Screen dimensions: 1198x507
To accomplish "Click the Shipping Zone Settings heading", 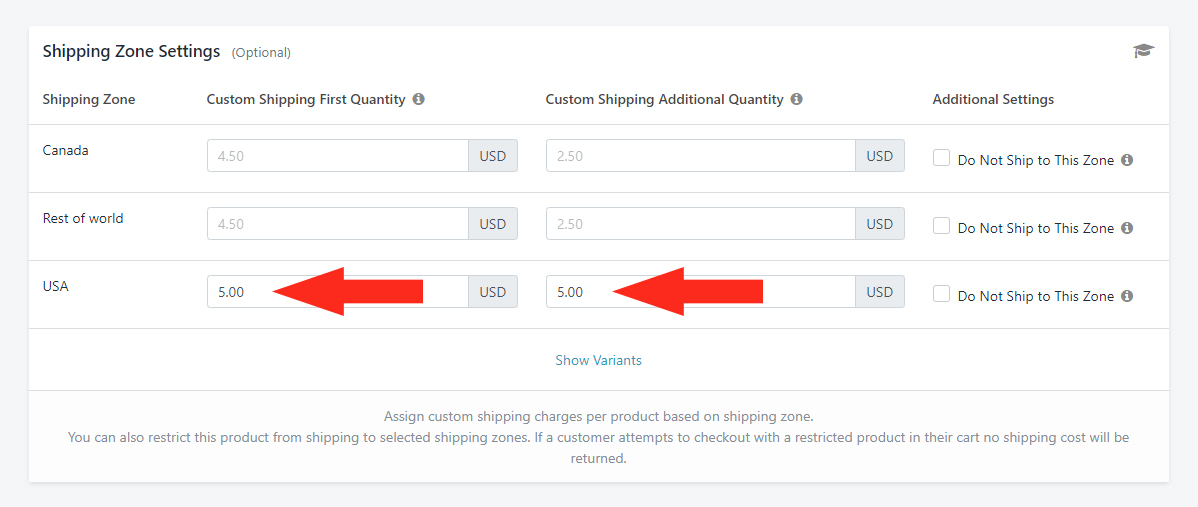I will tap(131, 51).
